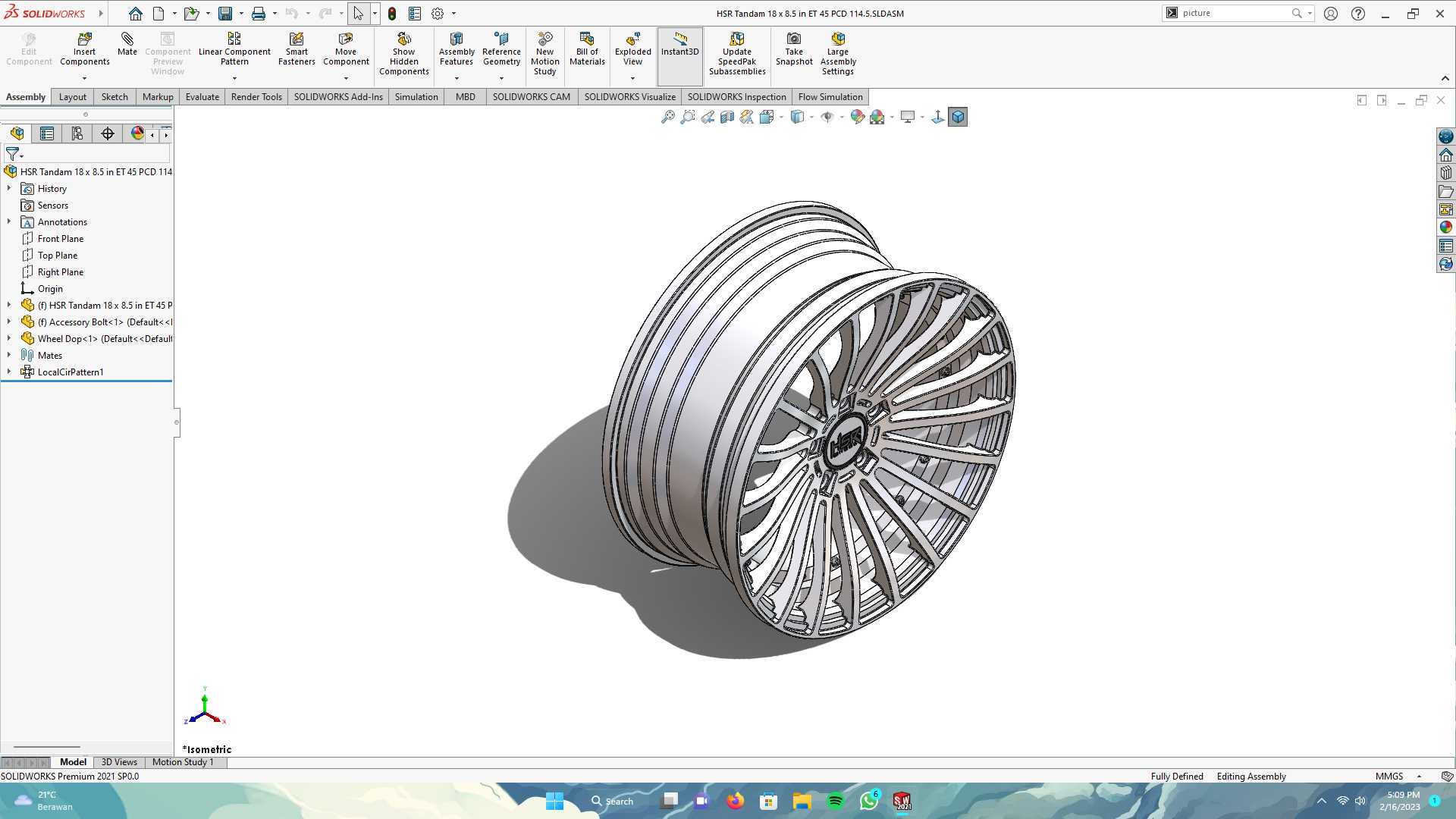Image resolution: width=1456 pixels, height=819 pixels.
Task: Select the Smart Fasteners tool
Action: [297, 49]
